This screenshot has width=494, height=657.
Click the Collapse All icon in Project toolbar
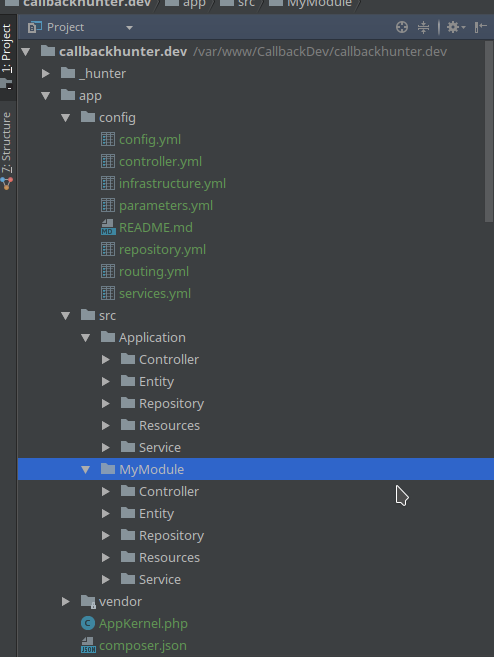coord(424,27)
